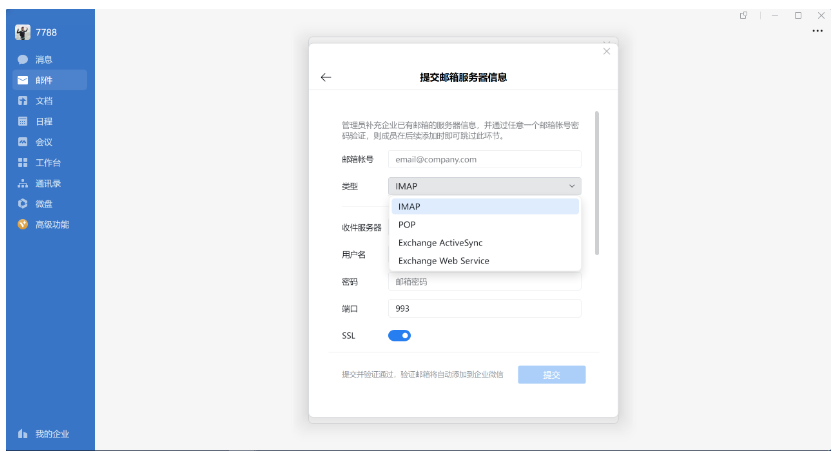Select Exchange Web Service option
This screenshot has height=452, width=832.
coord(443,261)
